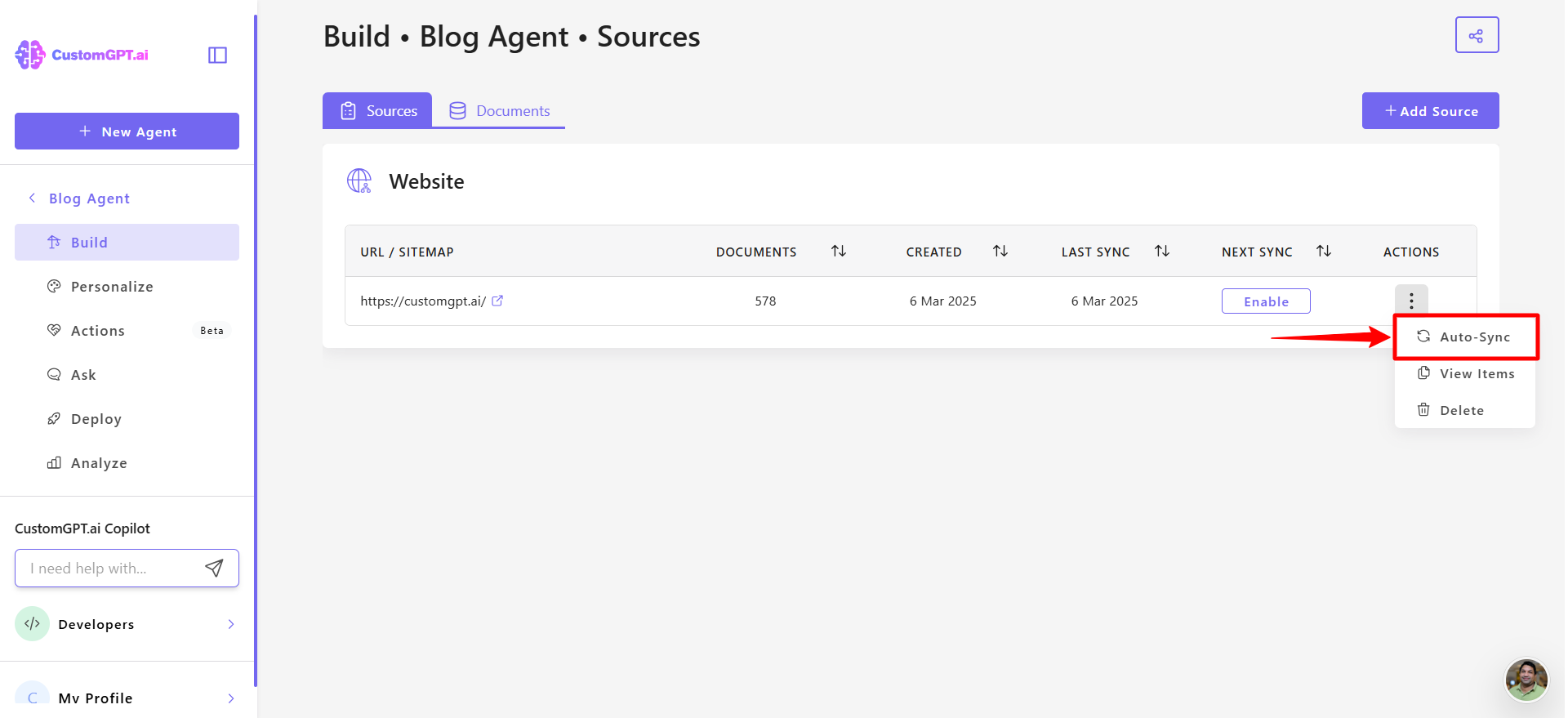Click the Created date 6 Mar 2025

[x=942, y=301]
